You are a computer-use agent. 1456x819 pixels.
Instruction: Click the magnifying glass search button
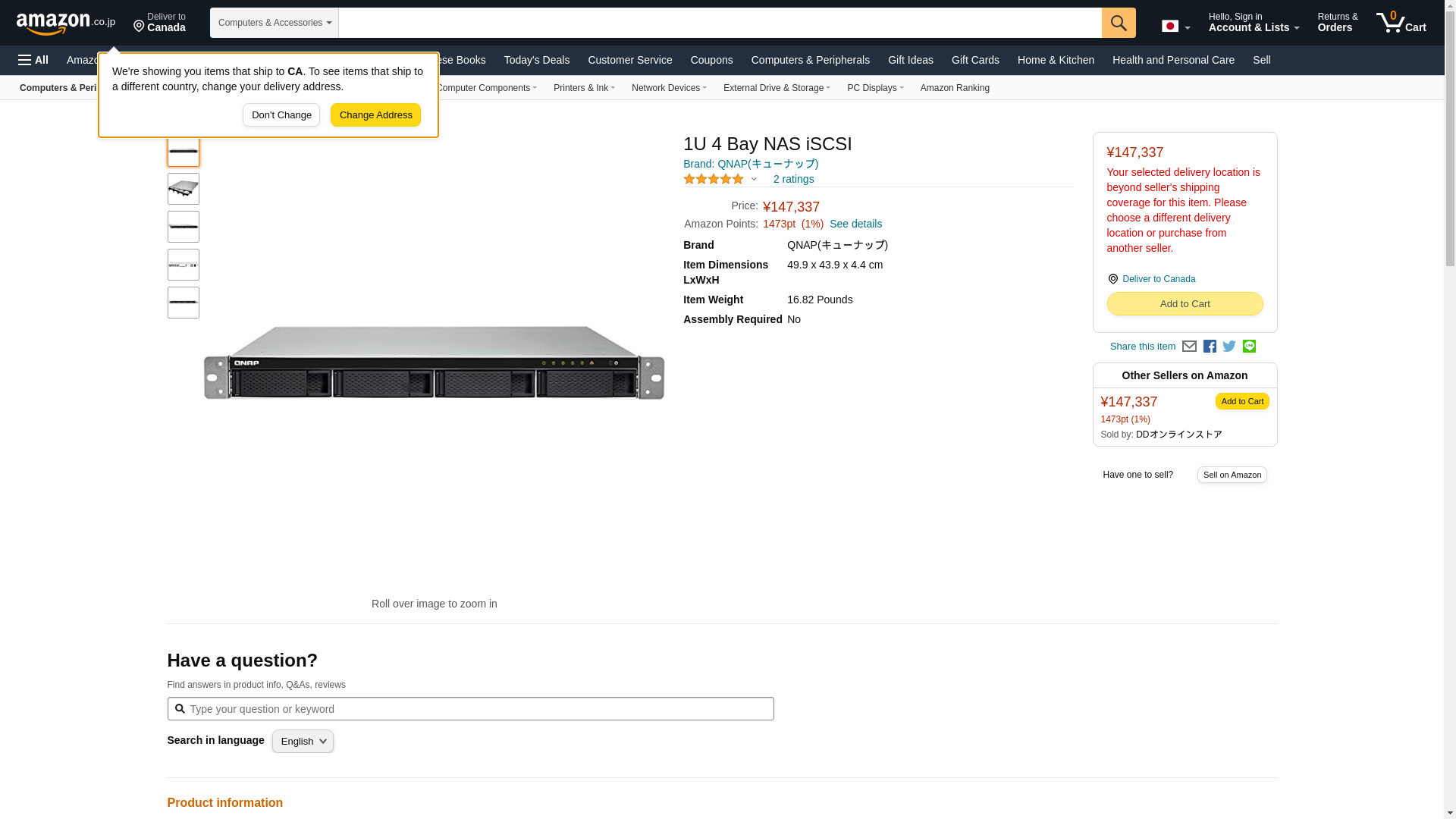(1118, 23)
